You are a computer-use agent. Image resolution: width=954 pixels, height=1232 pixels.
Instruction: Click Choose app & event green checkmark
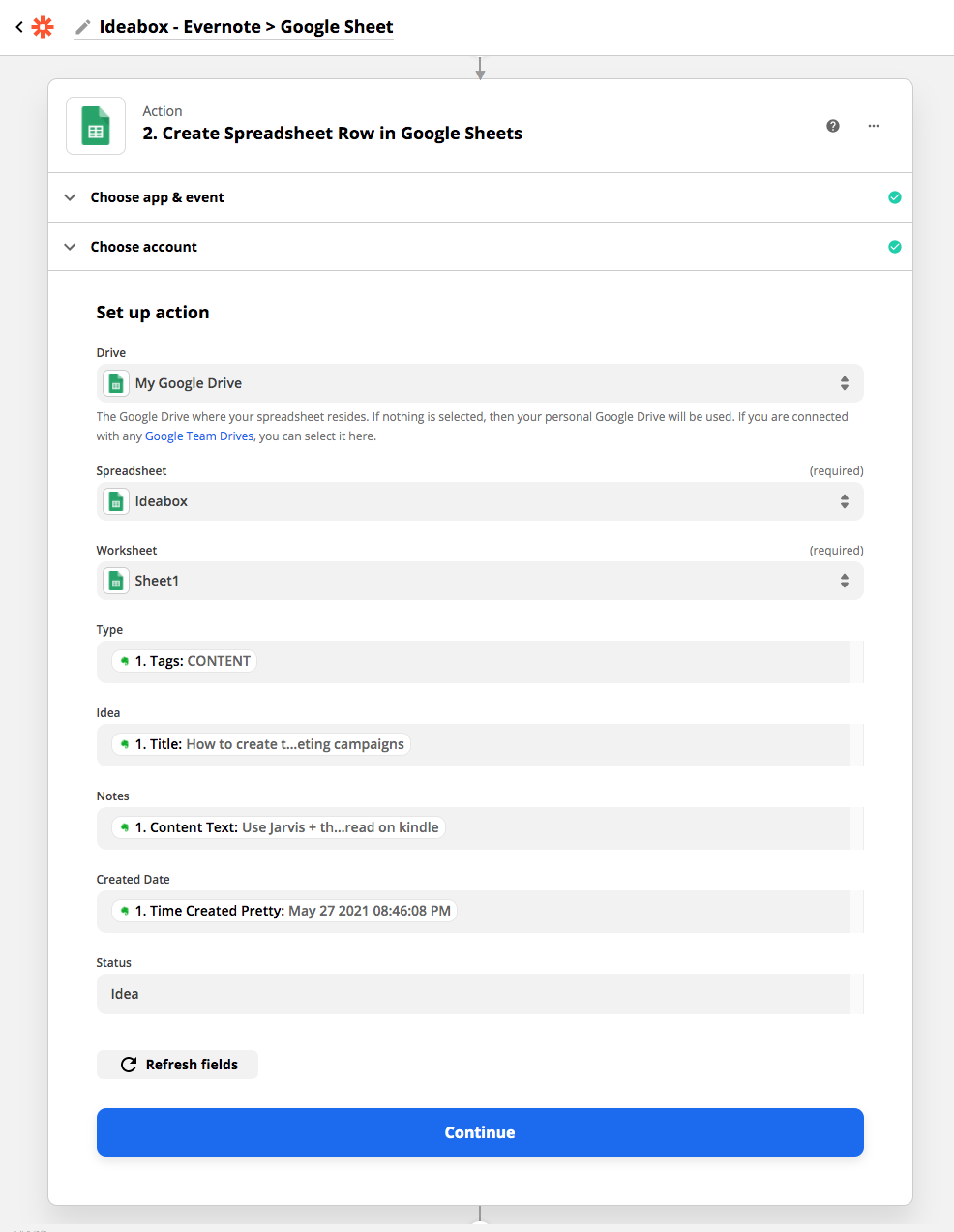pyautogui.click(x=895, y=197)
